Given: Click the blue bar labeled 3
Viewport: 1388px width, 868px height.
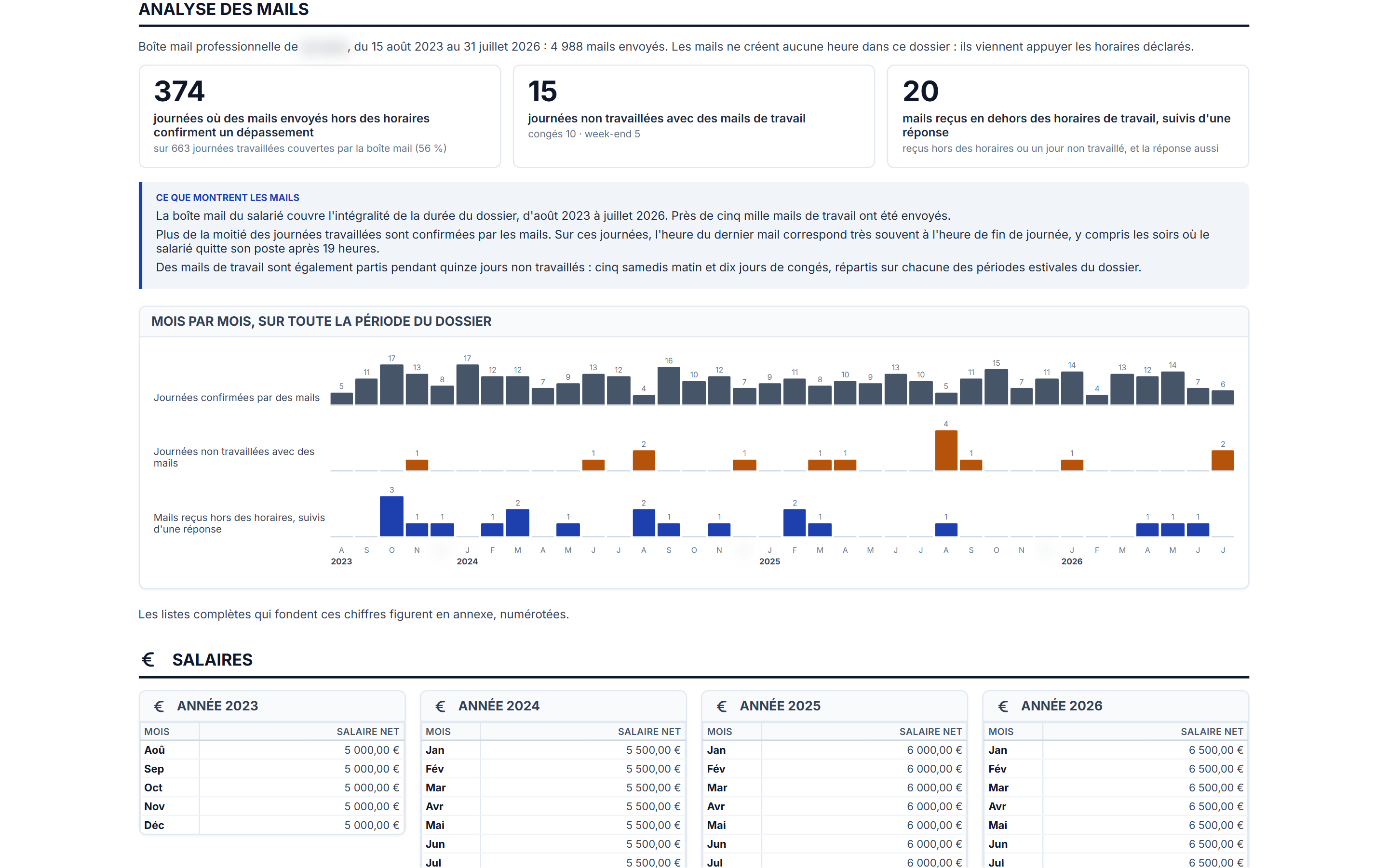Looking at the screenshot, I should (x=391, y=517).
